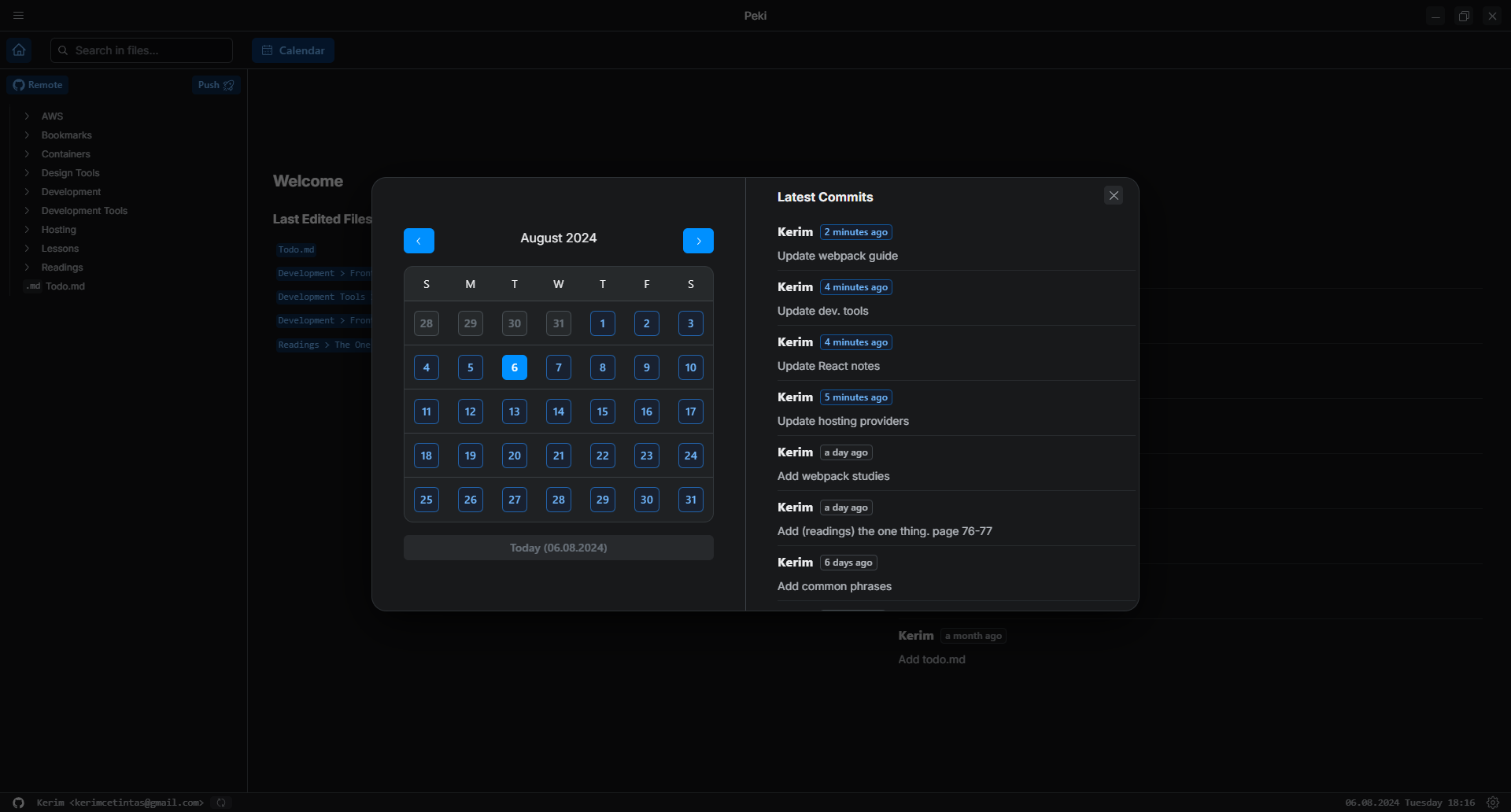
Task: Click the Update webpack guide commit
Action: pos(837,256)
